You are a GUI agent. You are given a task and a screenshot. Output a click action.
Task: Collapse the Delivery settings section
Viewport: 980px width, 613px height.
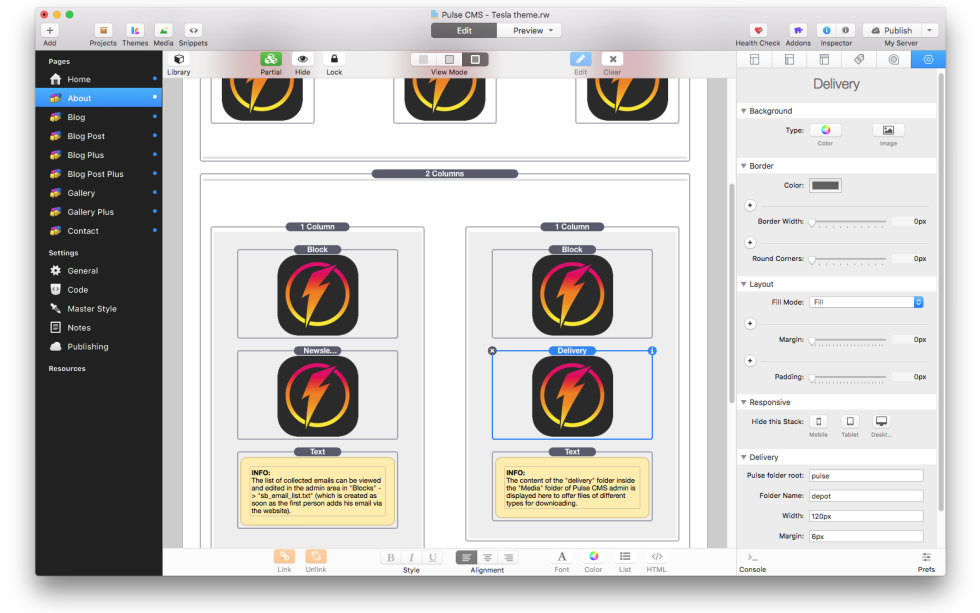744,457
